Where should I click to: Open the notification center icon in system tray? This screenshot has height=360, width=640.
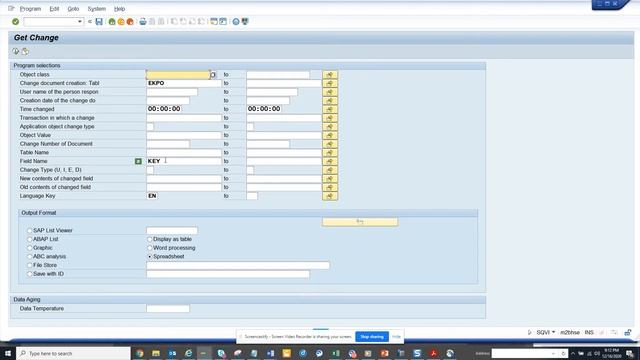point(630,353)
